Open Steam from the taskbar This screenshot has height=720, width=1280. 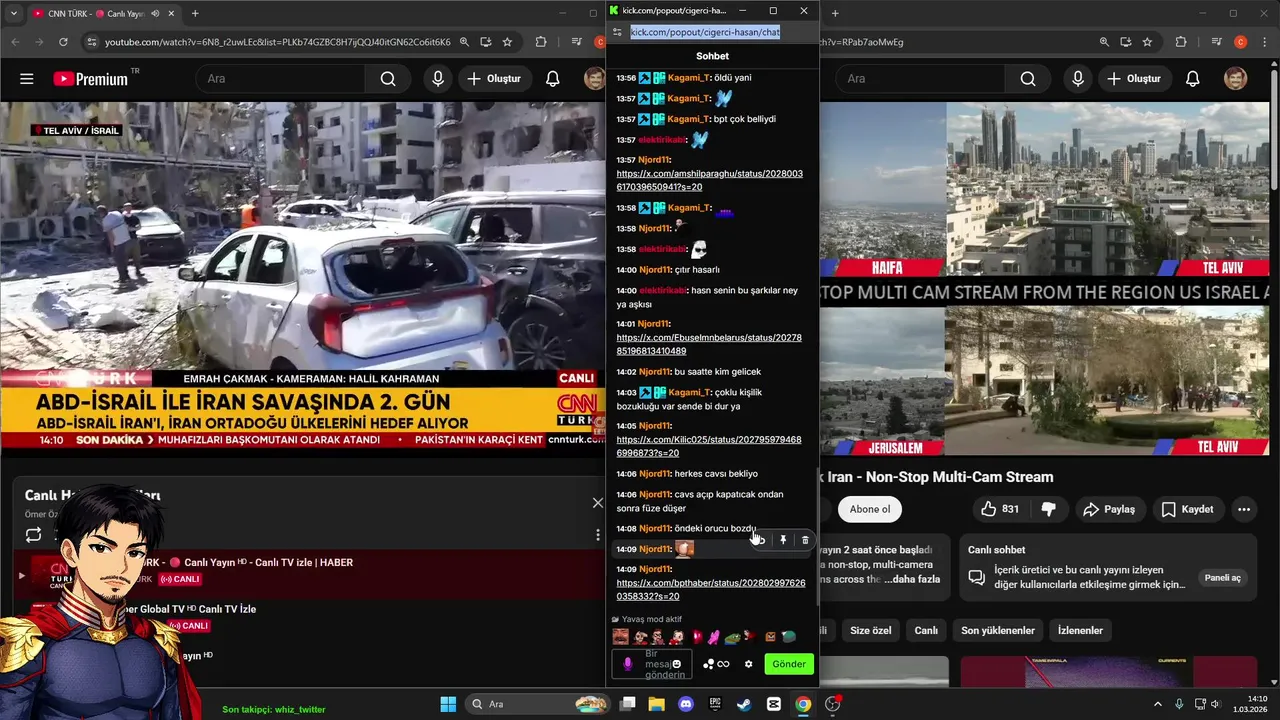744,704
